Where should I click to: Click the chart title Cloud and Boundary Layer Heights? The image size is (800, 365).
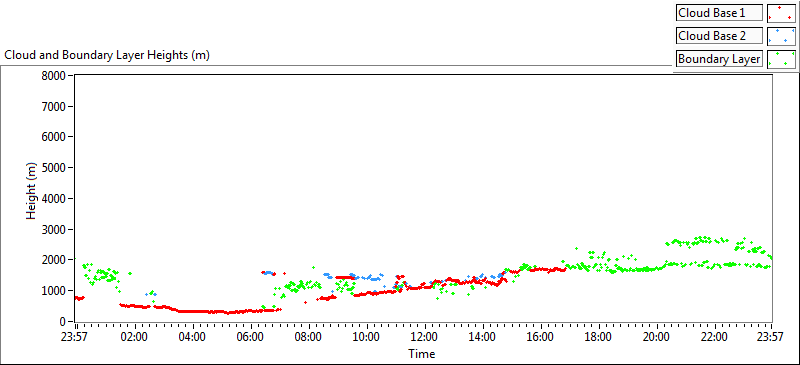(107, 55)
